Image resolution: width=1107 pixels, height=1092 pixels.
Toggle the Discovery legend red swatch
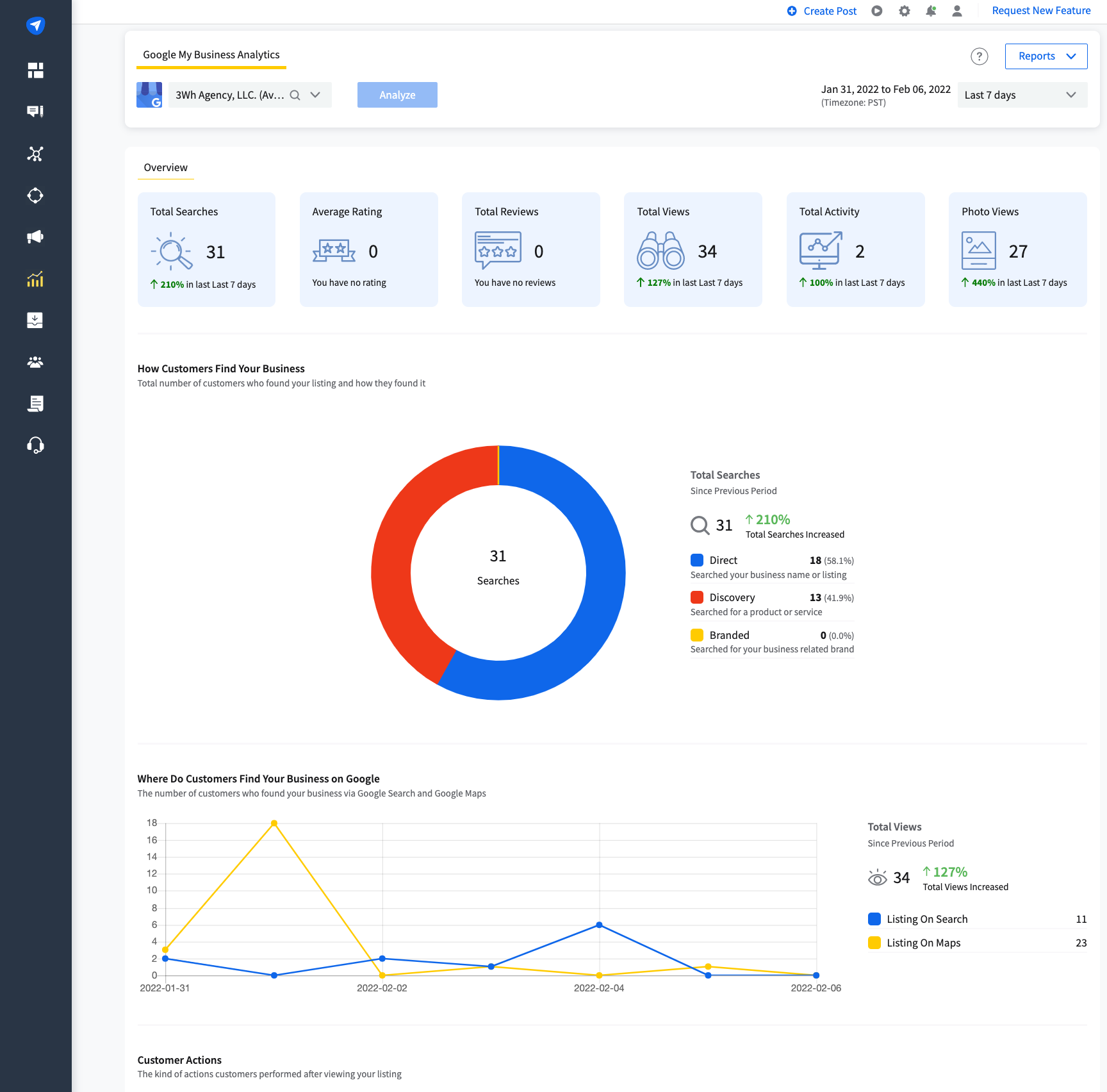pyautogui.click(x=697, y=597)
